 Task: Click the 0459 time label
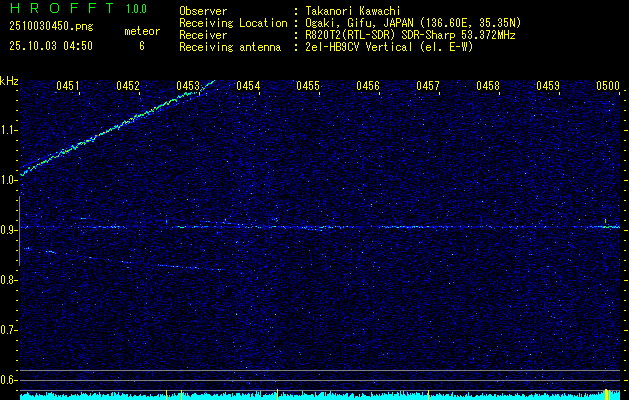548,85
